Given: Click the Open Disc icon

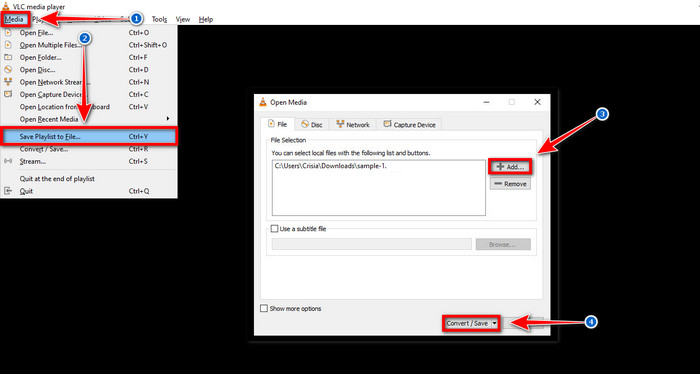Looking at the screenshot, I should [8, 70].
